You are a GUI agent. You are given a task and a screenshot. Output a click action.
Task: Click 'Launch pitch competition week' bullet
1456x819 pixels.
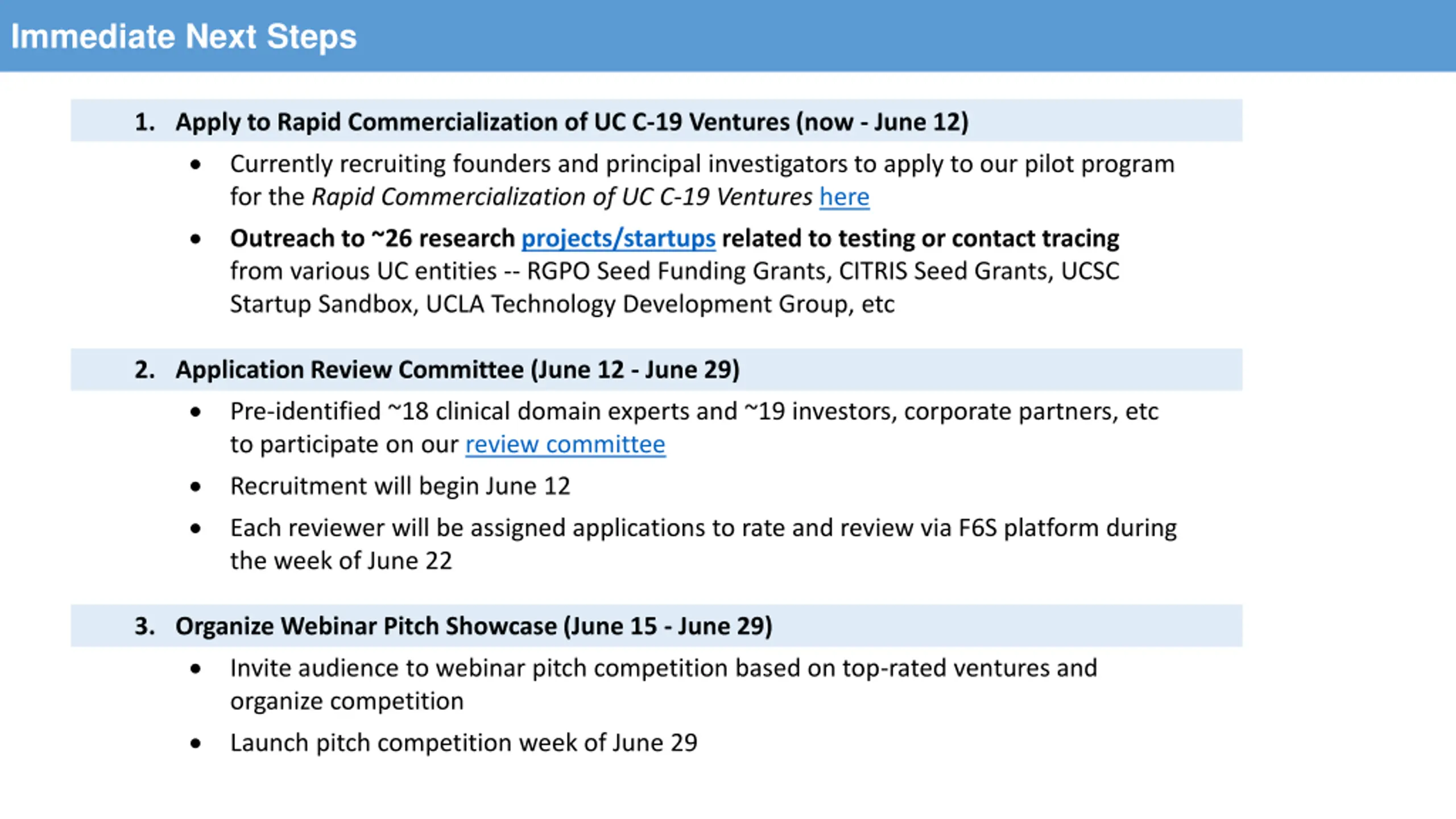tap(464, 743)
